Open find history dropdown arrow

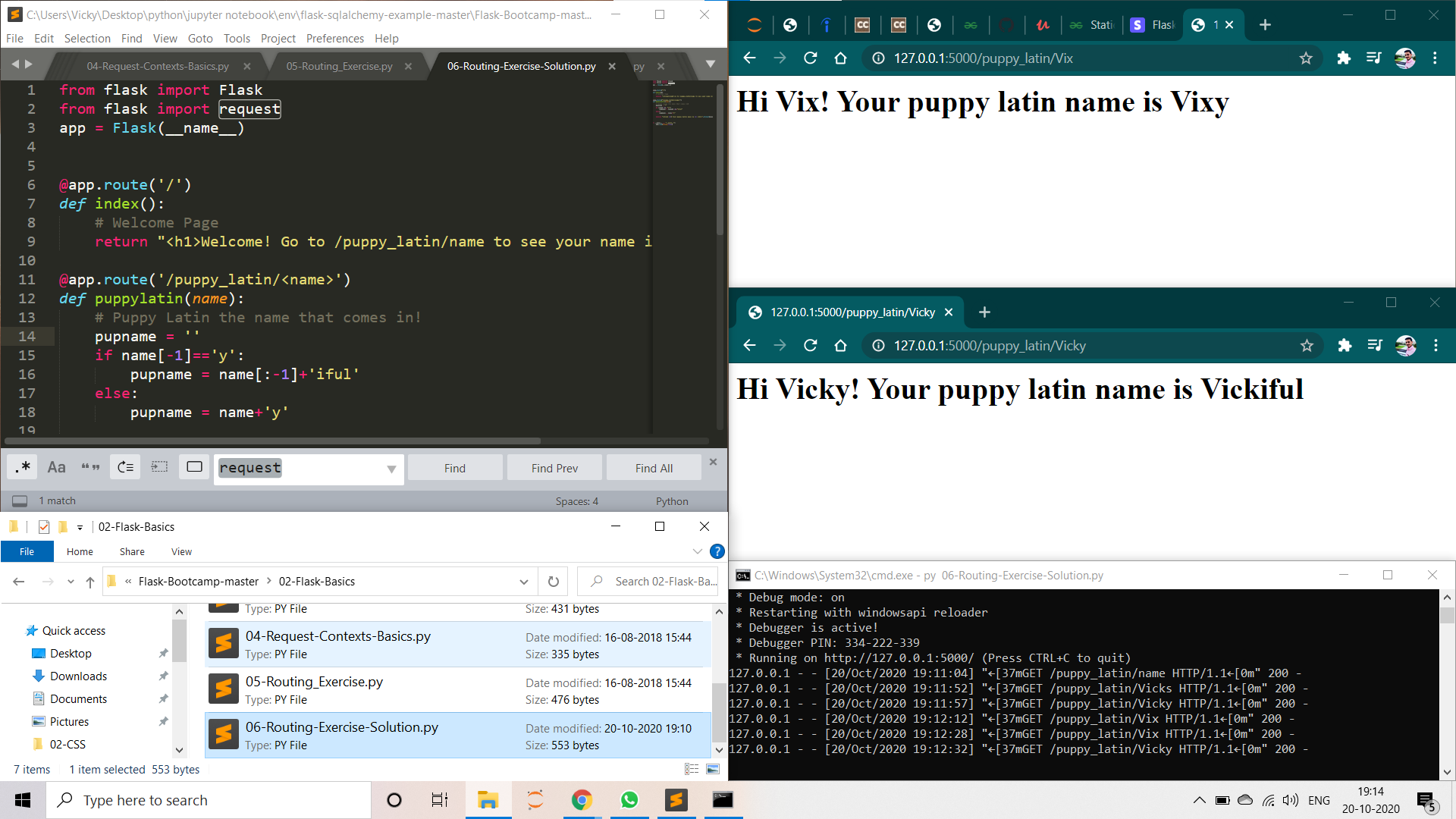391,469
